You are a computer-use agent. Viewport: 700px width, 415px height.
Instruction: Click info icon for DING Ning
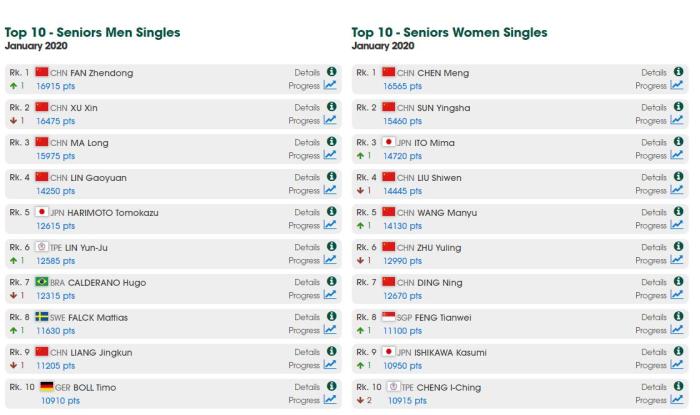678,281
